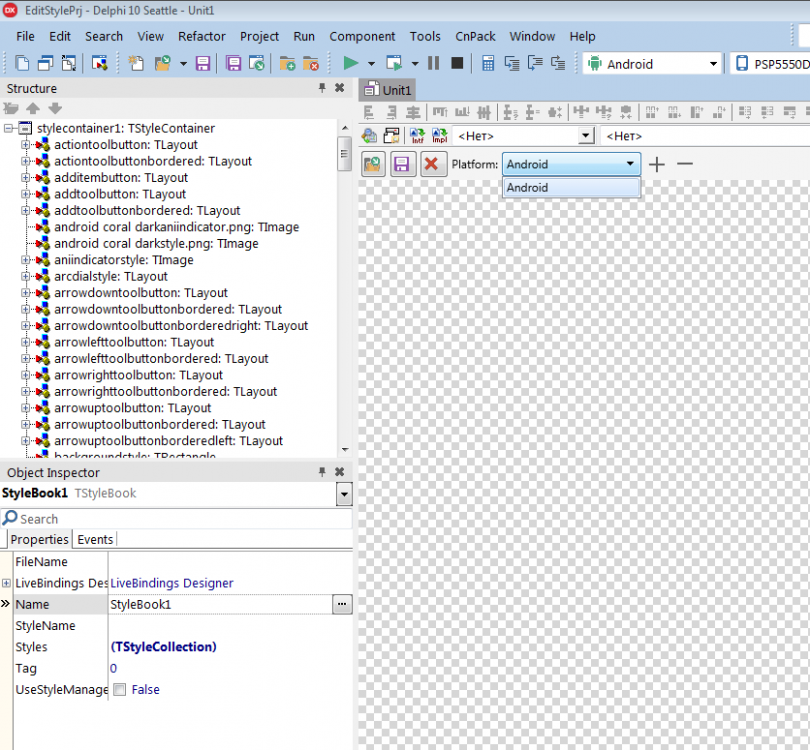Click the green Run play icon

pyautogui.click(x=351, y=63)
